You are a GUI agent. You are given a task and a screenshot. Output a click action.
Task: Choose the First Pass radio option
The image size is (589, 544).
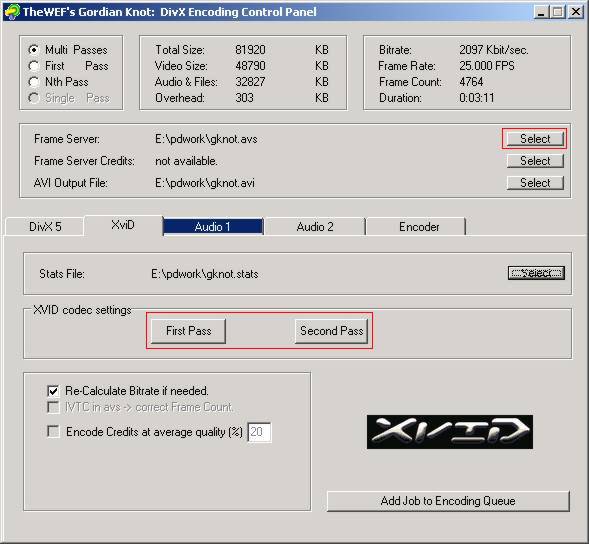[x=34, y=66]
